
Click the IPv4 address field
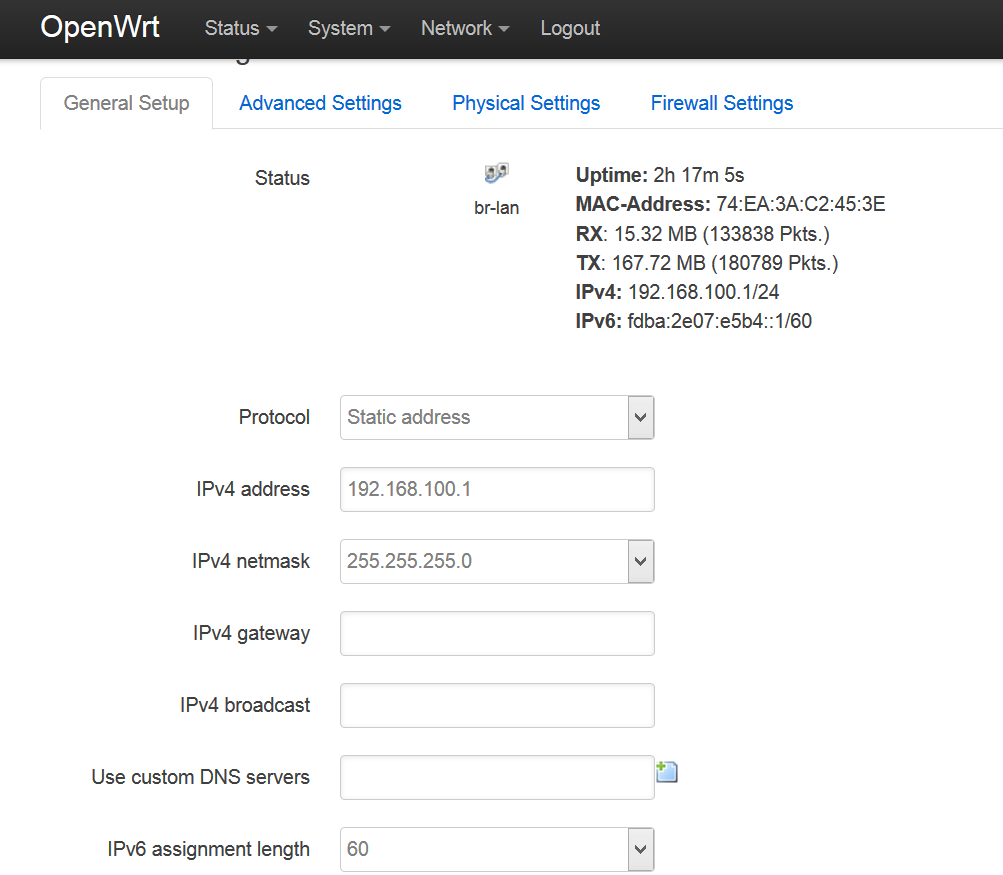tap(497, 489)
